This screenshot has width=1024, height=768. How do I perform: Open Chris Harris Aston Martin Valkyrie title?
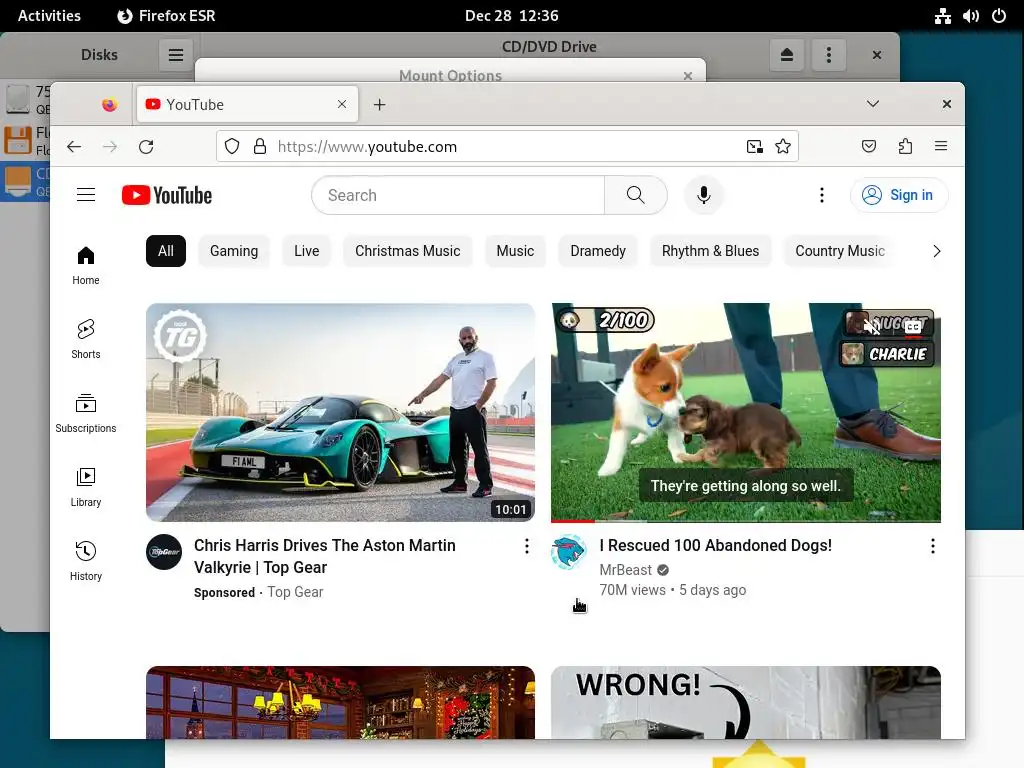pos(325,556)
